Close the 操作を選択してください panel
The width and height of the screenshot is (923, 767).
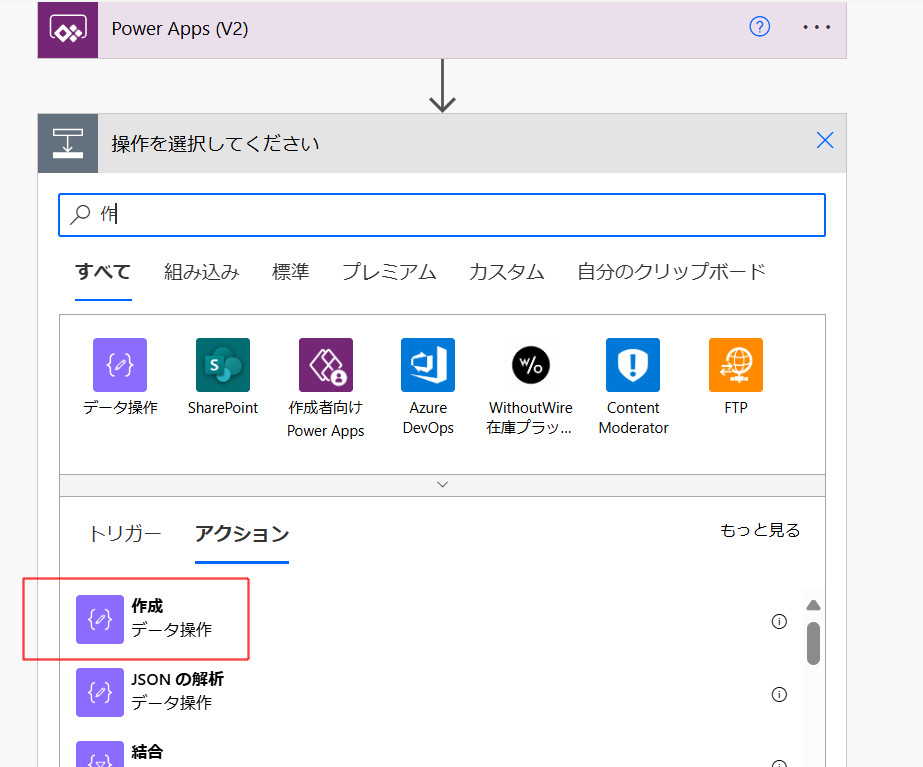825,141
